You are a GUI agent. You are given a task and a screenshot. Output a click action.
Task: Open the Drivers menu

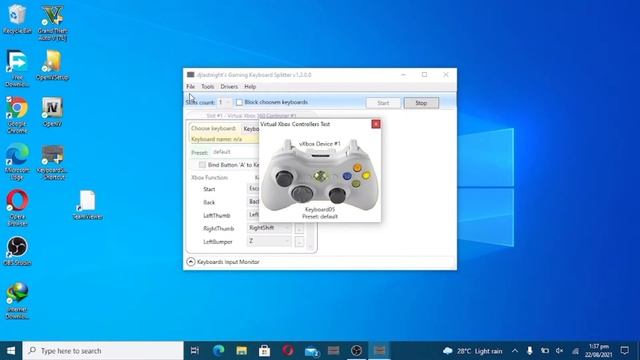229,87
